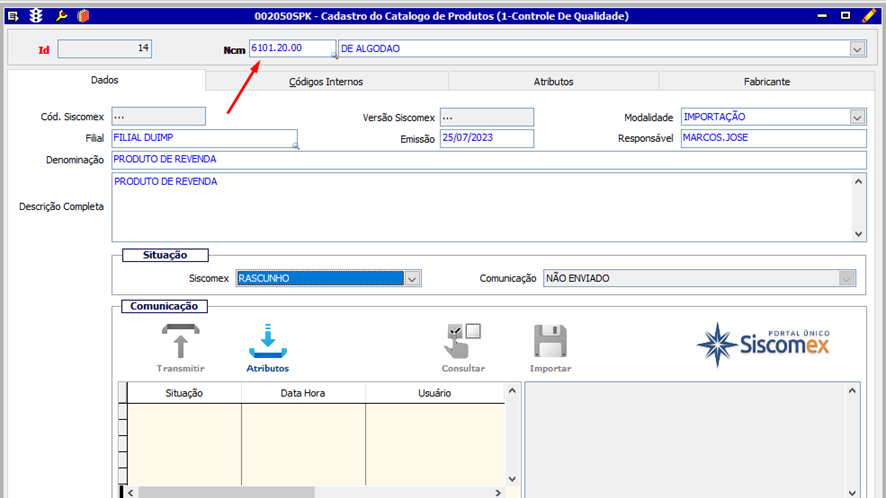This screenshot has width=886, height=498.
Task: Click the grid's vertical scrollbar down arrow
Action: tap(512, 479)
